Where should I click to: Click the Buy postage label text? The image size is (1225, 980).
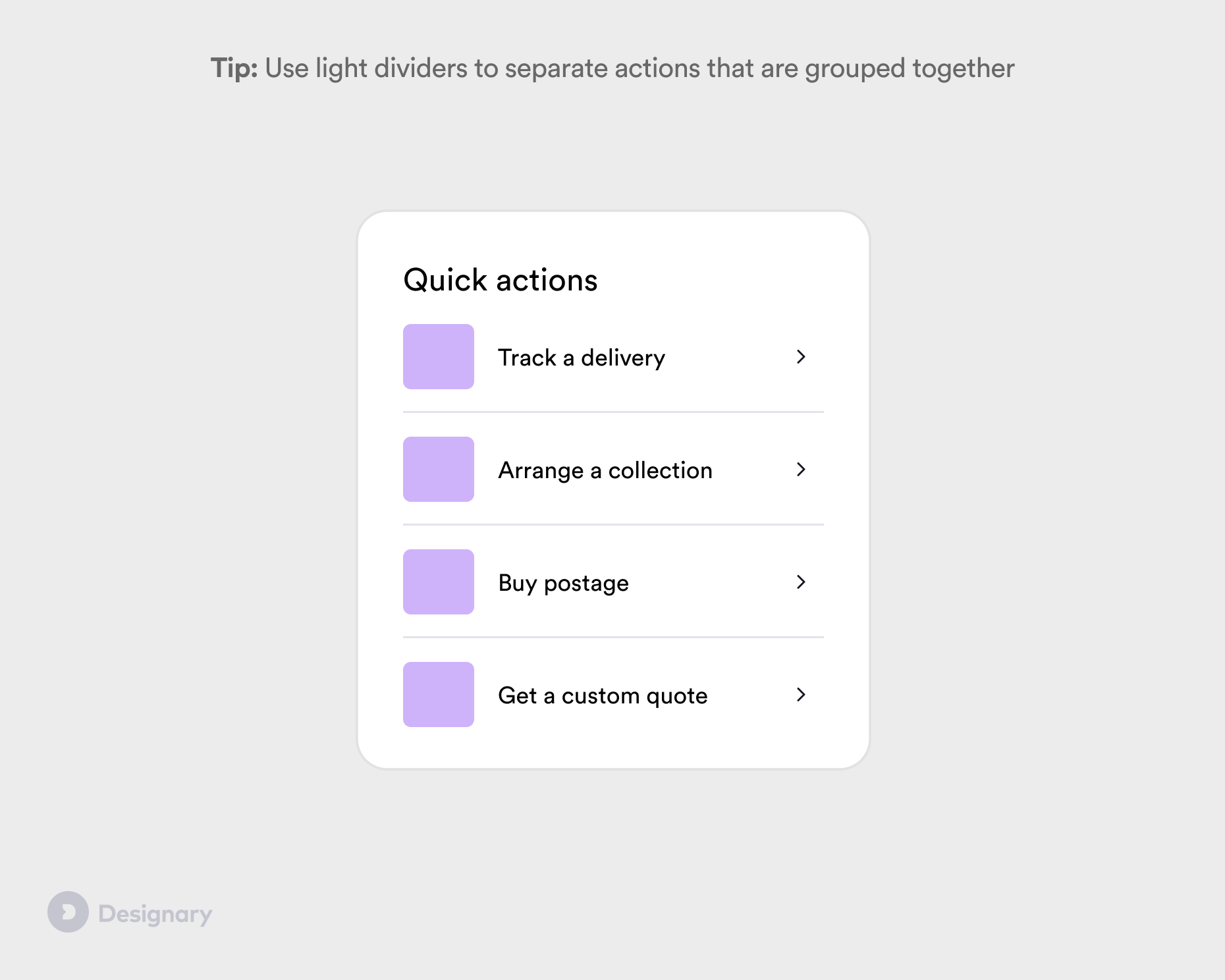click(x=563, y=582)
